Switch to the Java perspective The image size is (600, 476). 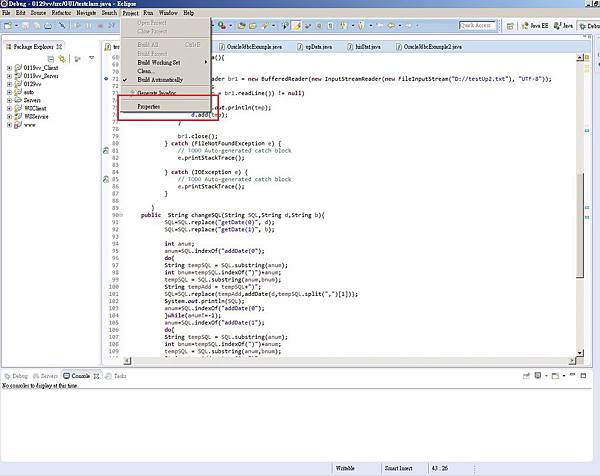(x=565, y=24)
